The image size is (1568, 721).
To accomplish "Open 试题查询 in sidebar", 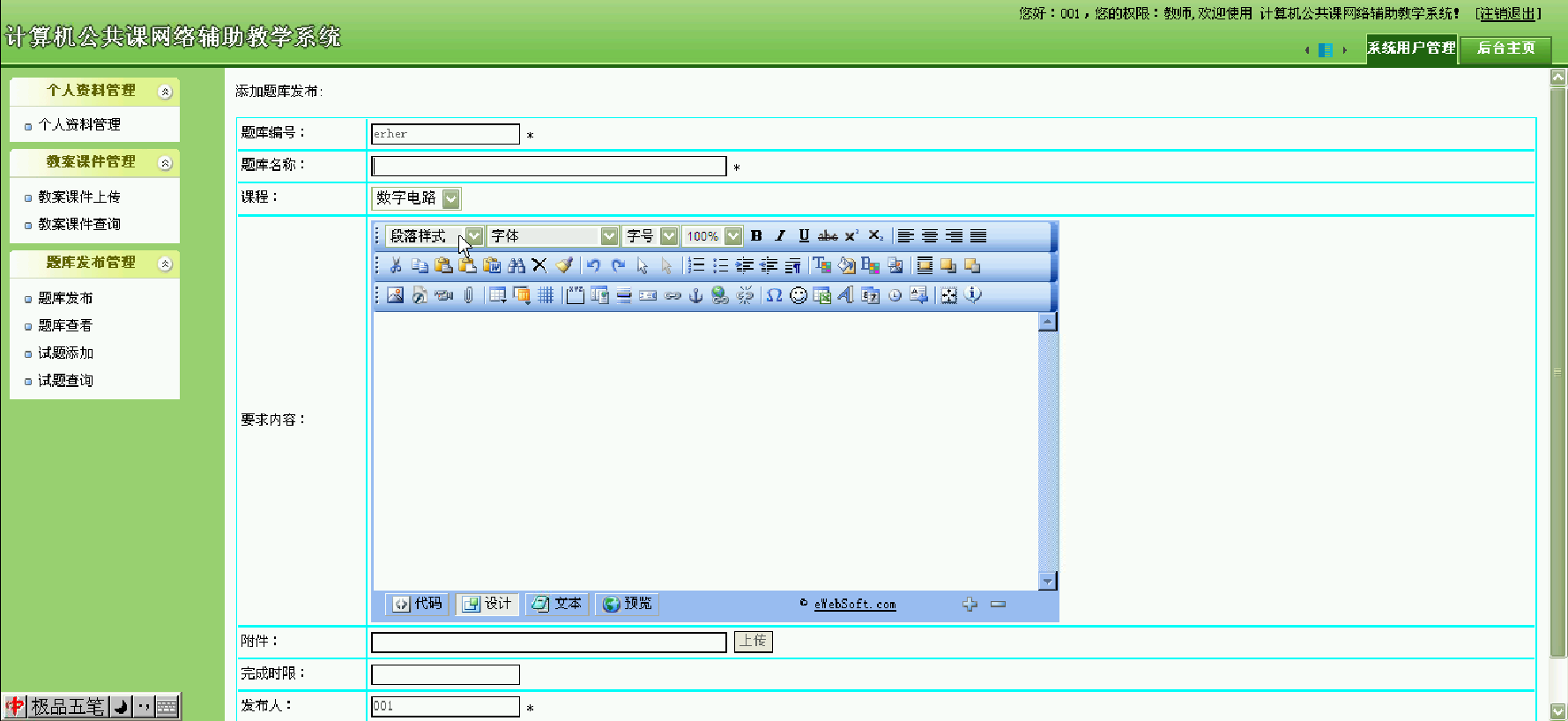I will coord(65,381).
